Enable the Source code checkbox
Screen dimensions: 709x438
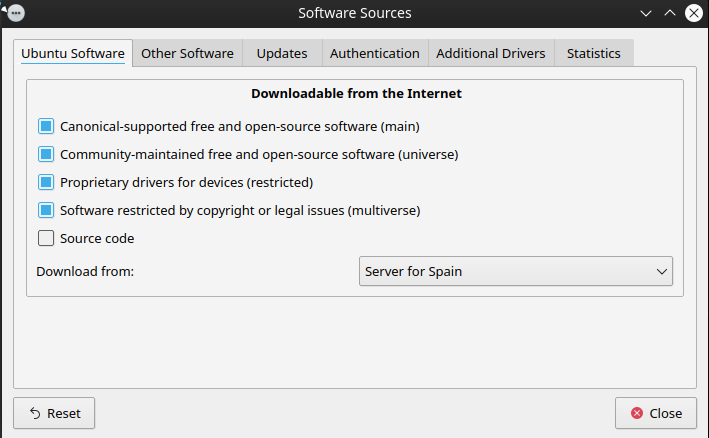coord(46,239)
